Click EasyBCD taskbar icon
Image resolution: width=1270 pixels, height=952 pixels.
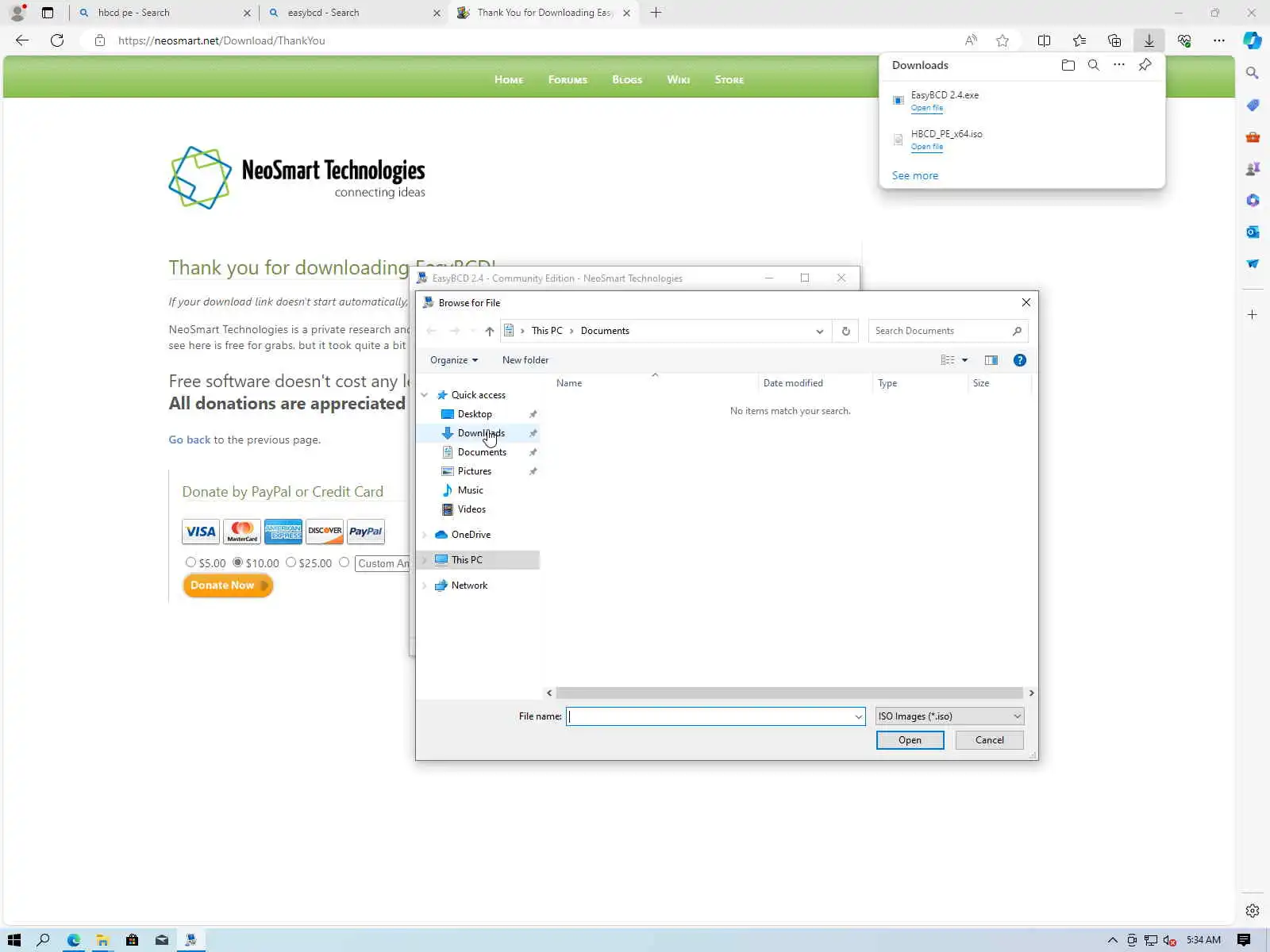(x=190, y=940)
